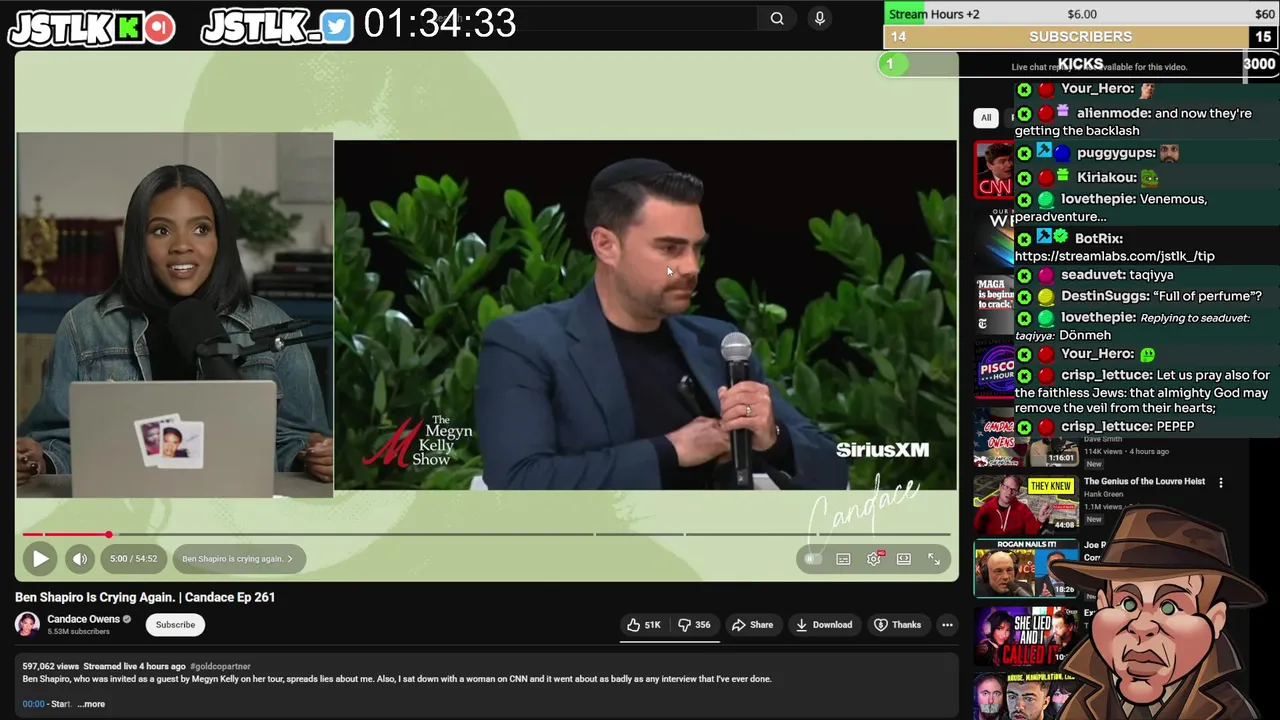Click the SUBSCRIBERS goal bar
The height and width of the screenshot is (720, 1280).
click(1081, 37)
